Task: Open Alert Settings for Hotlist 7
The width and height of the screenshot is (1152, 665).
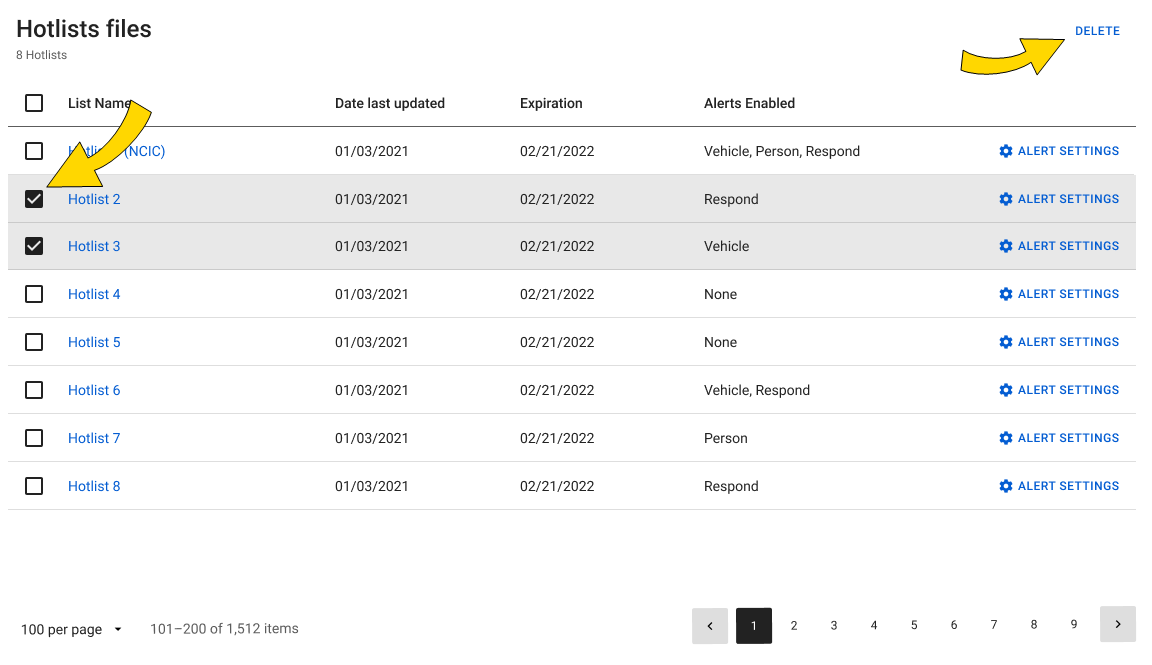Action: [x=1059, y=438]
